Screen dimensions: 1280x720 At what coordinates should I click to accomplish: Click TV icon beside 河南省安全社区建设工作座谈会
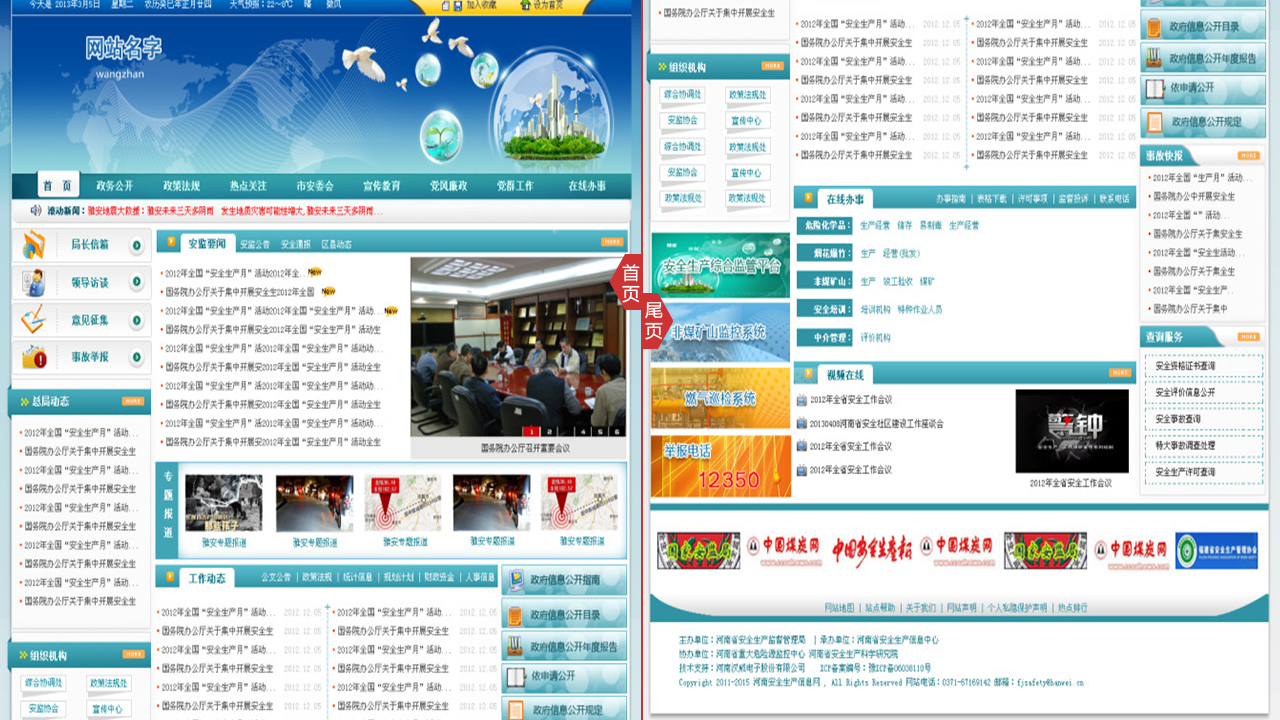pyautogui.click(x=802, y=423)
